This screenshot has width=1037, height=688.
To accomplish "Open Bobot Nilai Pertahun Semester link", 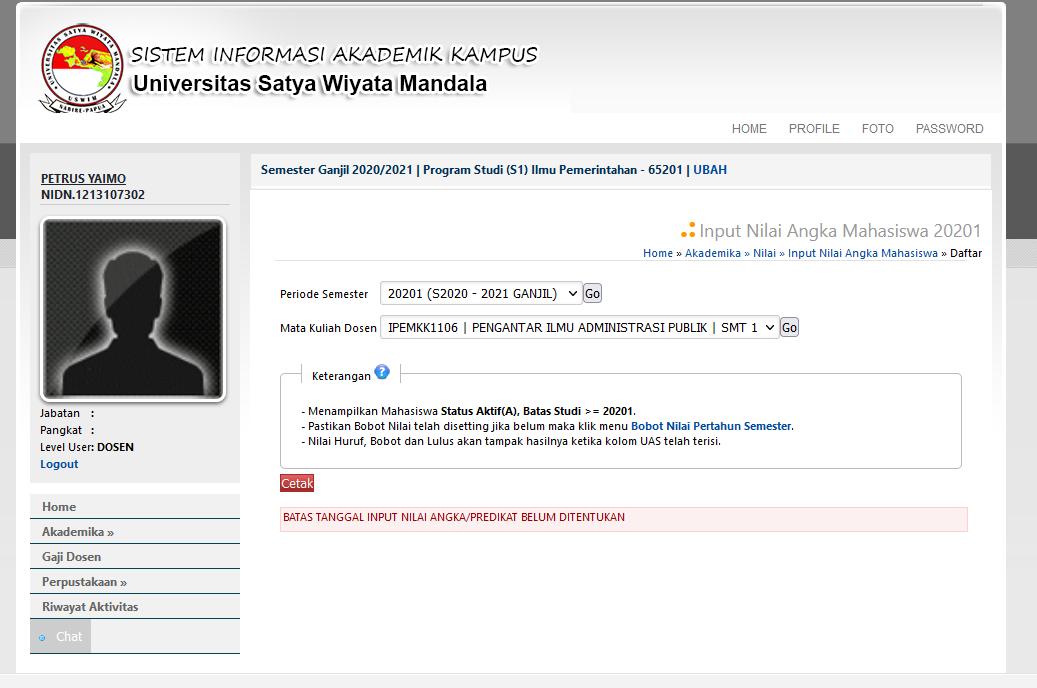I will 711,426.
